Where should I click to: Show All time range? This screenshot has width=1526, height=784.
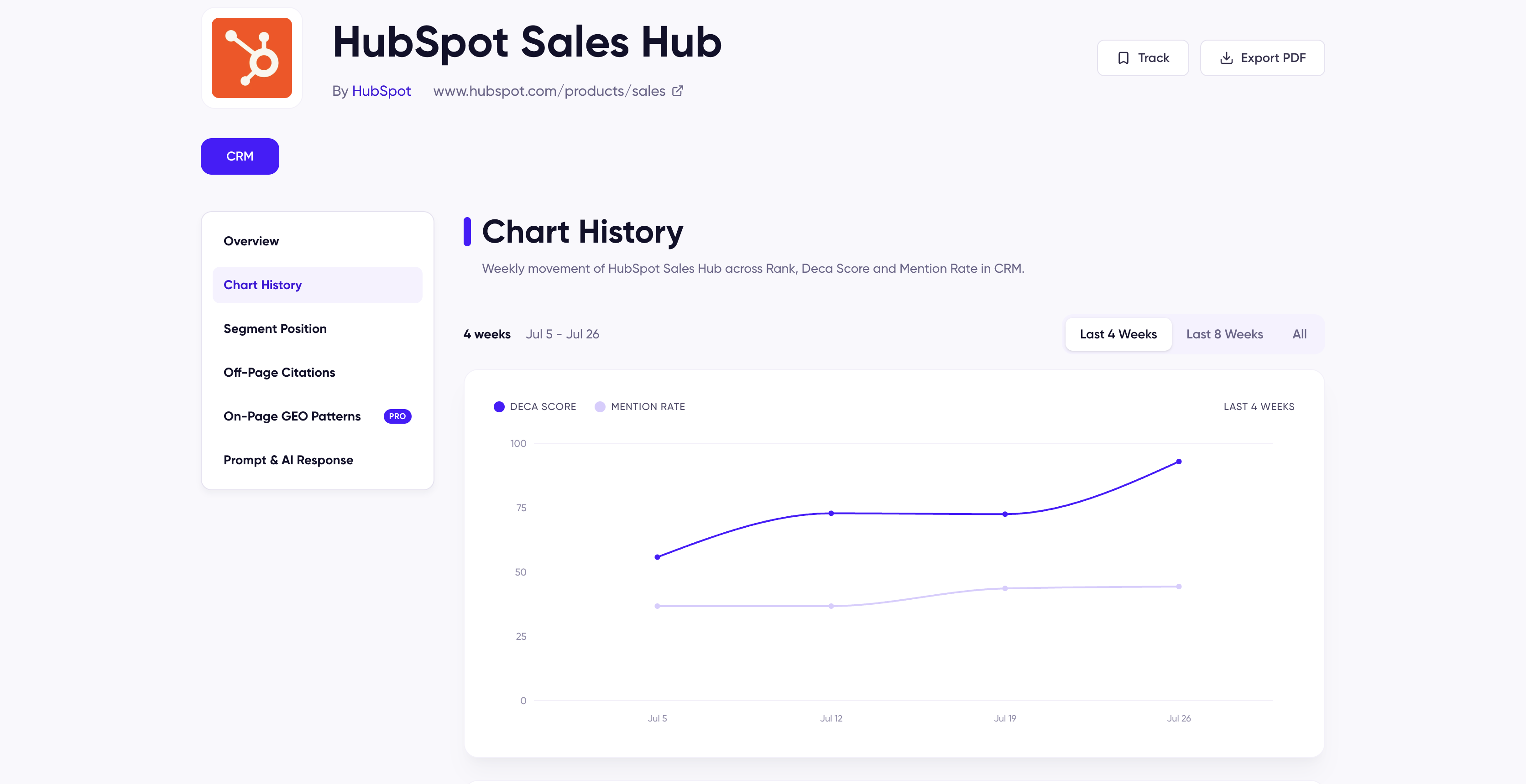point(1300,334)
